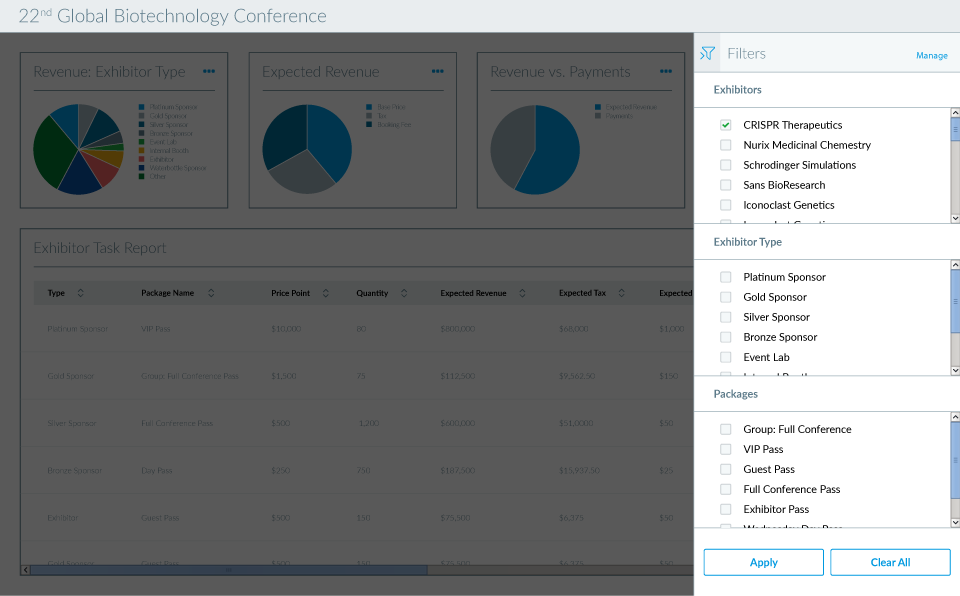Click $9,562.50 expected tax cell

pos(577,376)
